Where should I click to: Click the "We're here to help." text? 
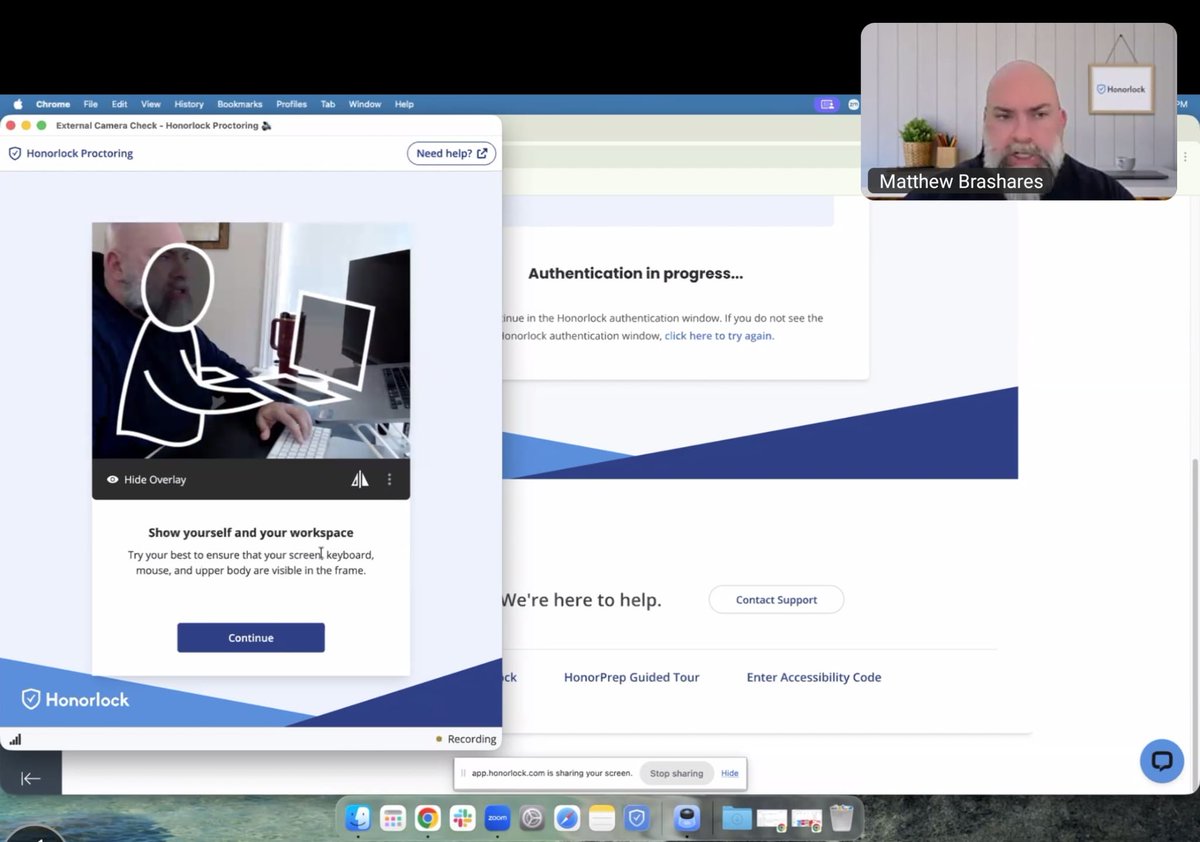(581, 600)
